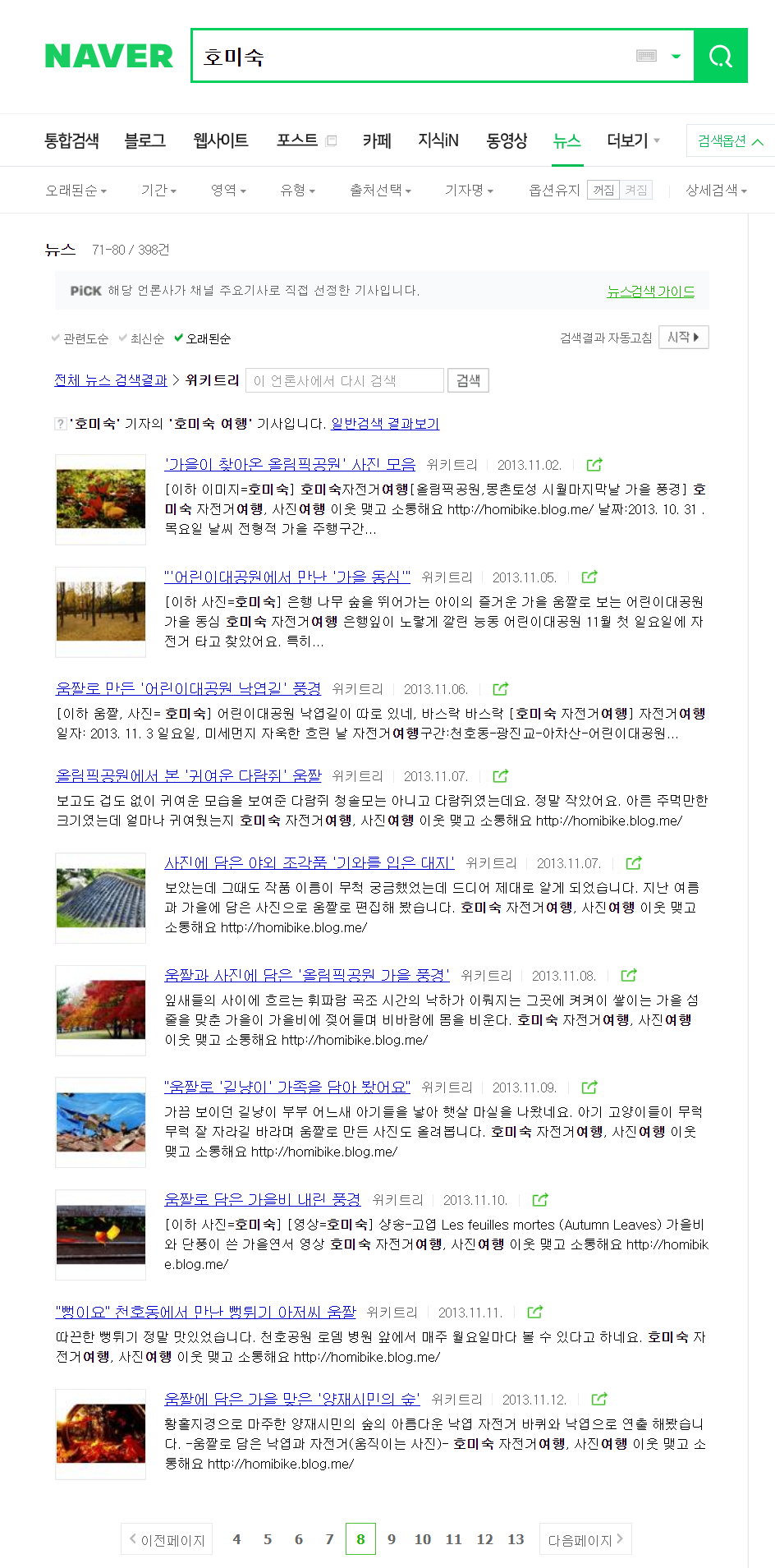The height and width of the screenshot is (1568, 775).
Task: Go to results page 9
Action: tap(392, 1539)
